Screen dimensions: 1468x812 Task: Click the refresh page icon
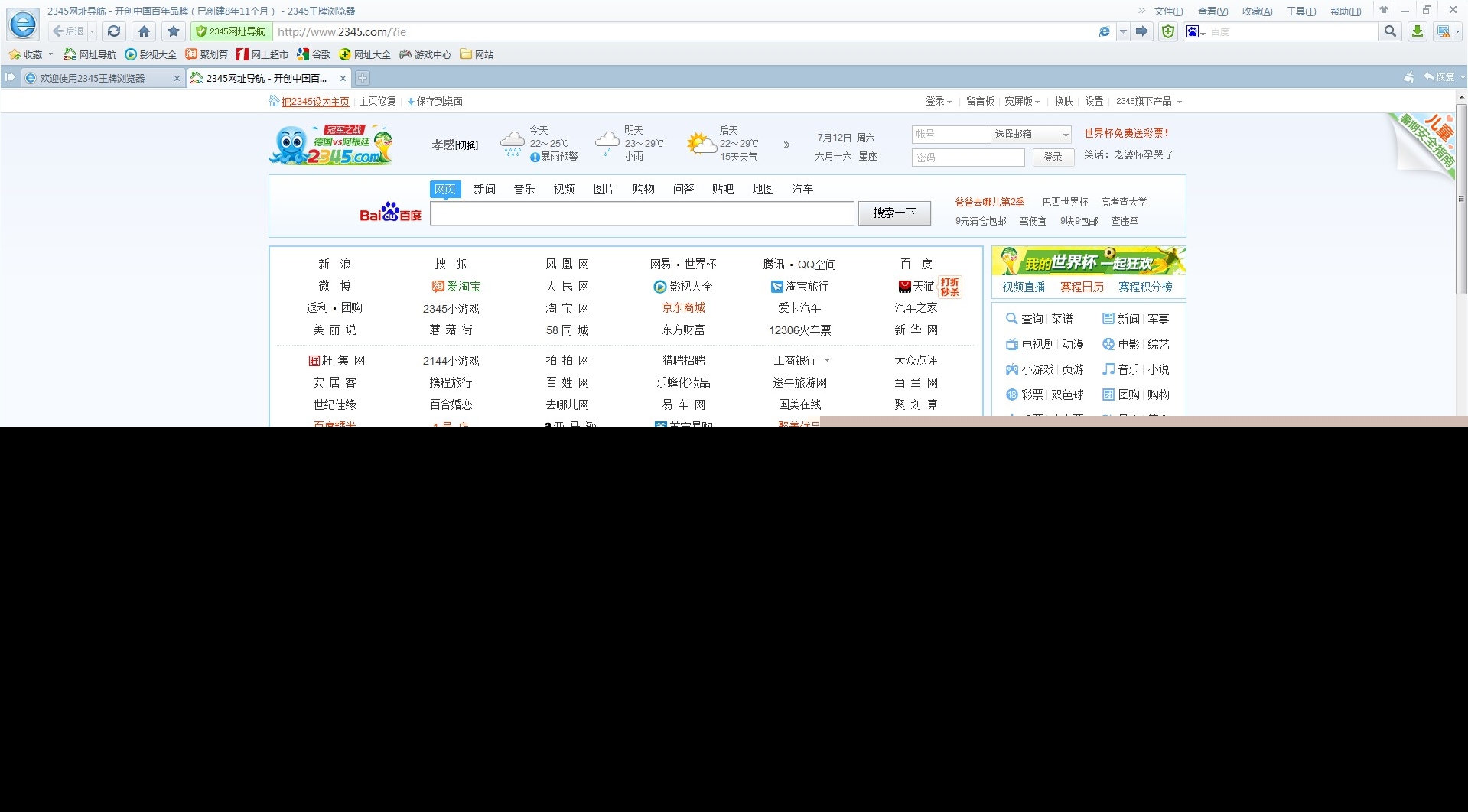(114, 31)
